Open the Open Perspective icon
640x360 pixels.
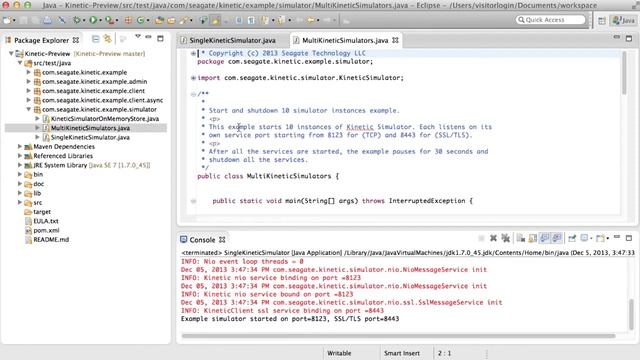click(x=602, y=20)
